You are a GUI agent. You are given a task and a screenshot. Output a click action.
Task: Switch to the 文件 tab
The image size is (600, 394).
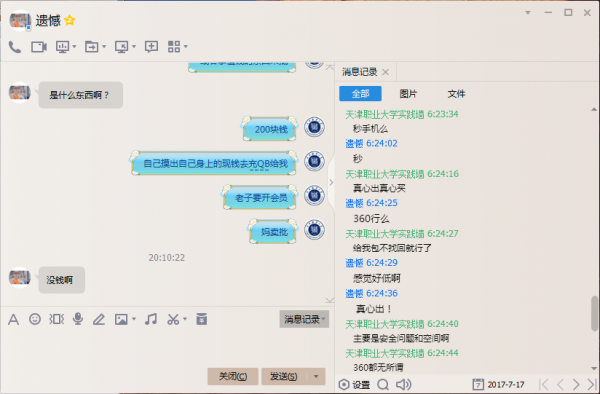coord(456,94)
